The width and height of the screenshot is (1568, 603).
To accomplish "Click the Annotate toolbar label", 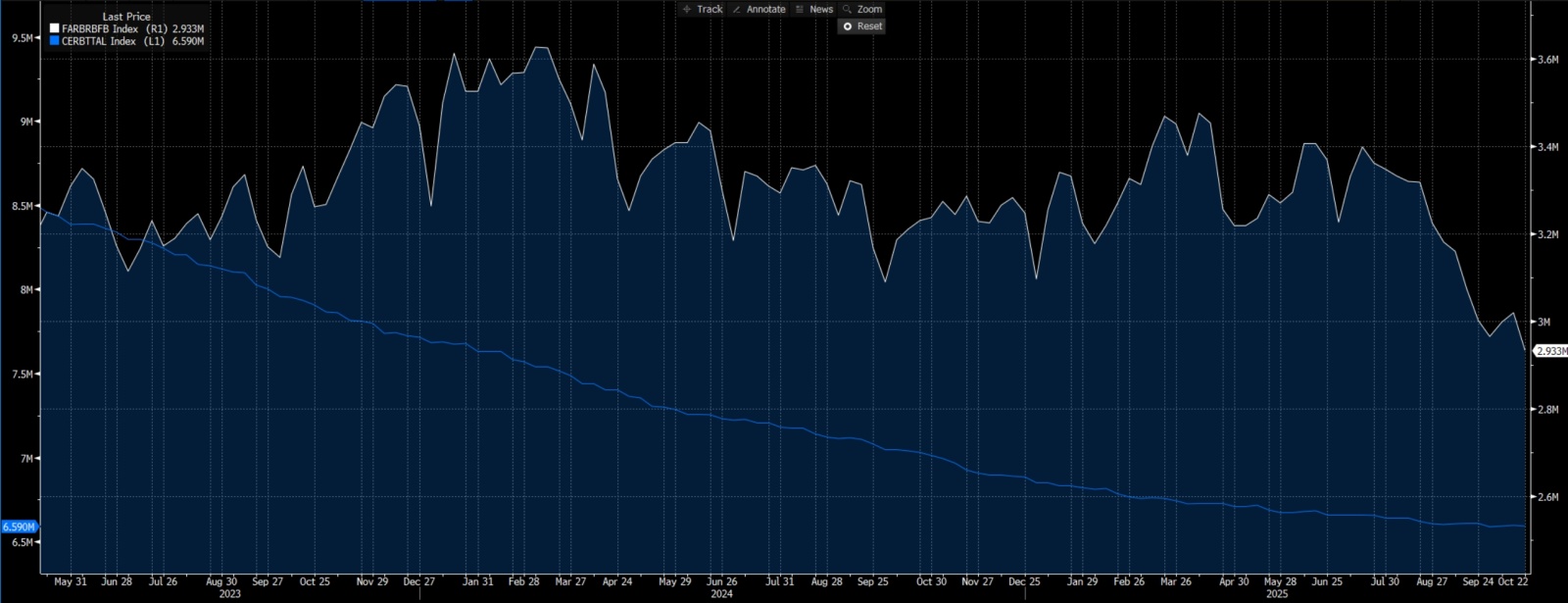I will (x=765, y=9).
